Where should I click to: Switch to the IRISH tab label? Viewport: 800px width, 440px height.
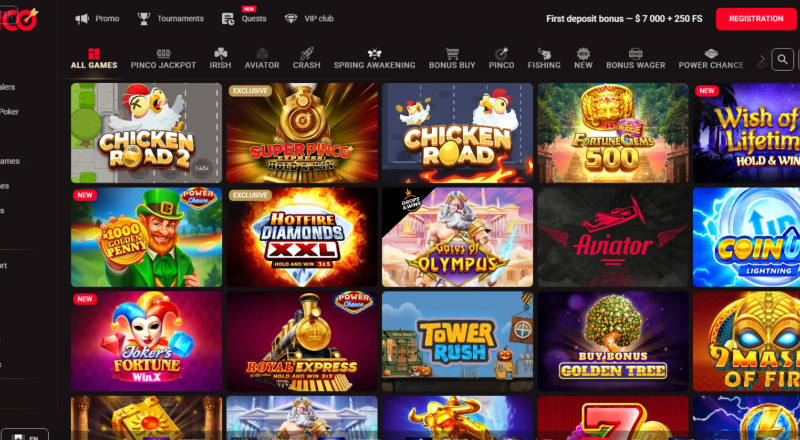click(220, 65)
